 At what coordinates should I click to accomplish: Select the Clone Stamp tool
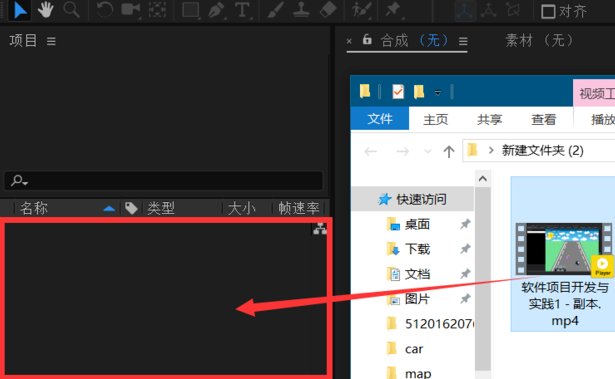[x=302, y=10]
